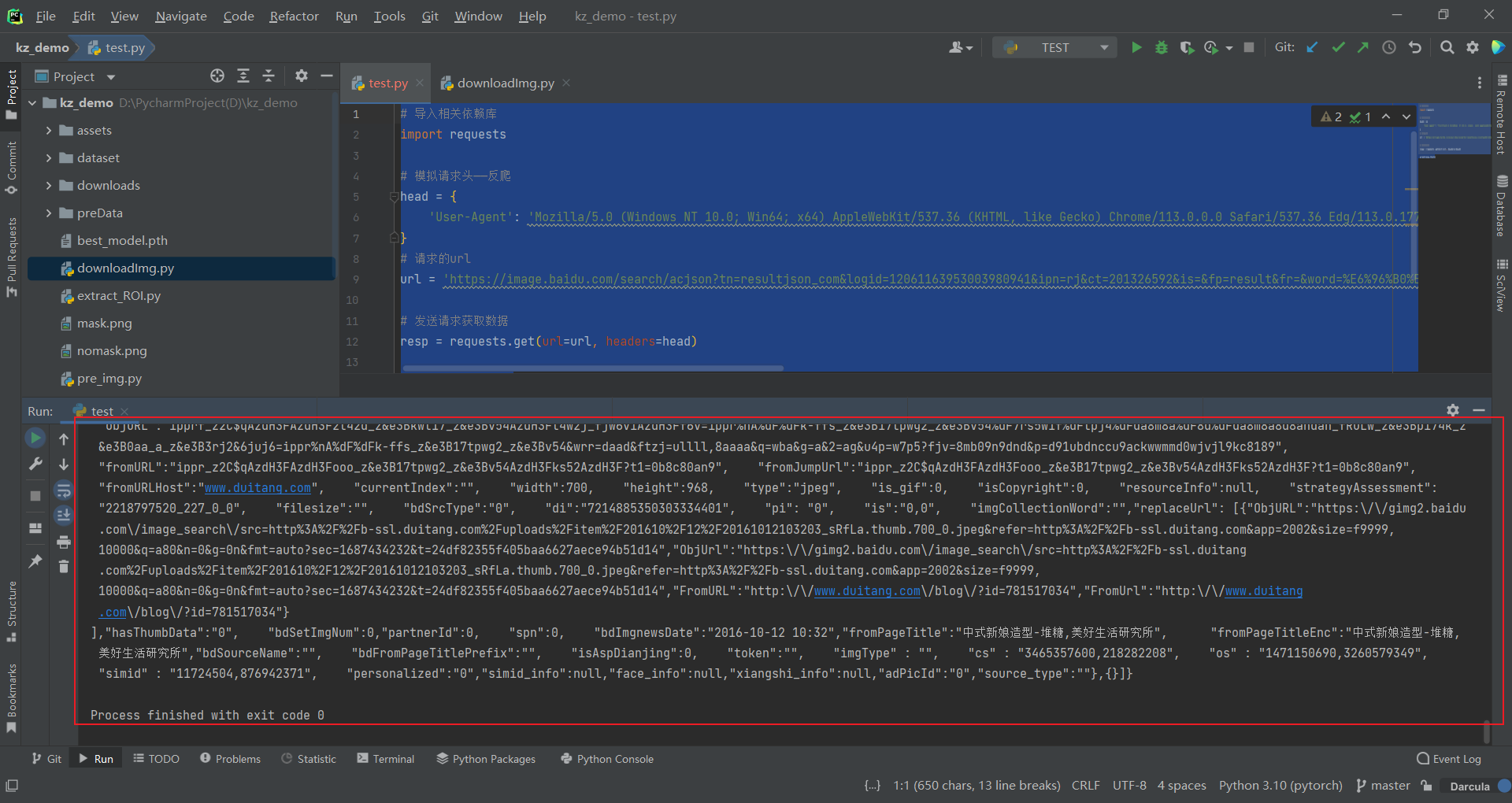
Task: Open the editor tabs more options menu
Action: pyautogui.click(x=1480, y=83)
